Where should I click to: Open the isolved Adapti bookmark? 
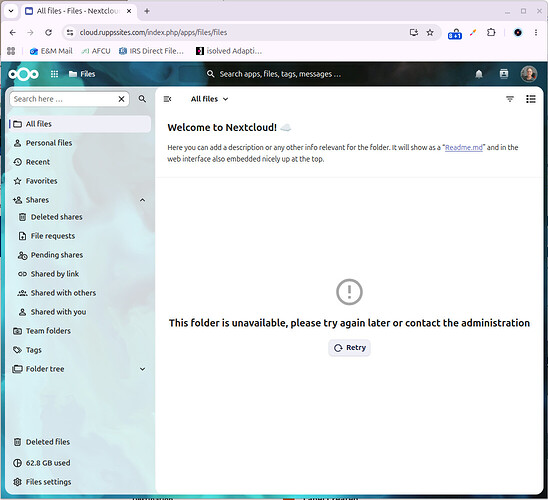click(229, 51)
